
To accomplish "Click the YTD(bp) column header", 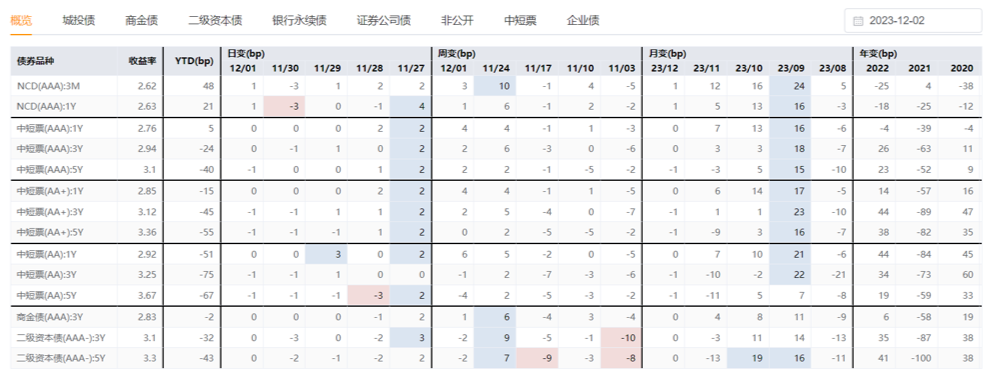I will tap(194, 61).
